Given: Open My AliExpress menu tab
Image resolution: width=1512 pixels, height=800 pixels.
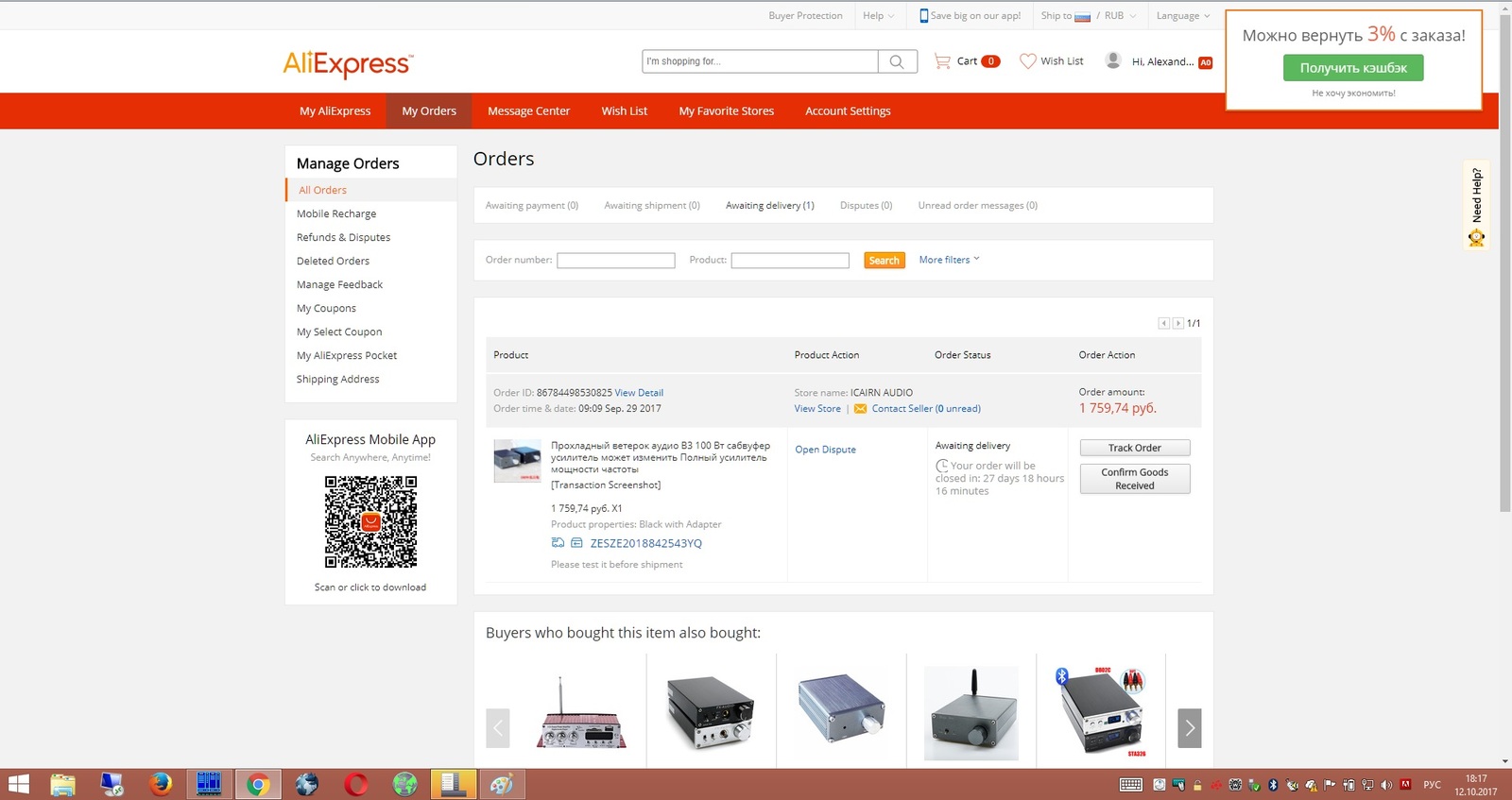Looking at the screenshot, I should 335,111.
